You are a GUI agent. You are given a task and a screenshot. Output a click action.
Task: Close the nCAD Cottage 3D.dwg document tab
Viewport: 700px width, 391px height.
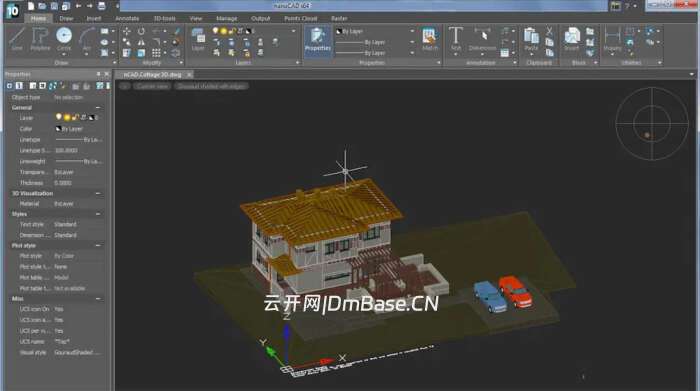[189, 75]
